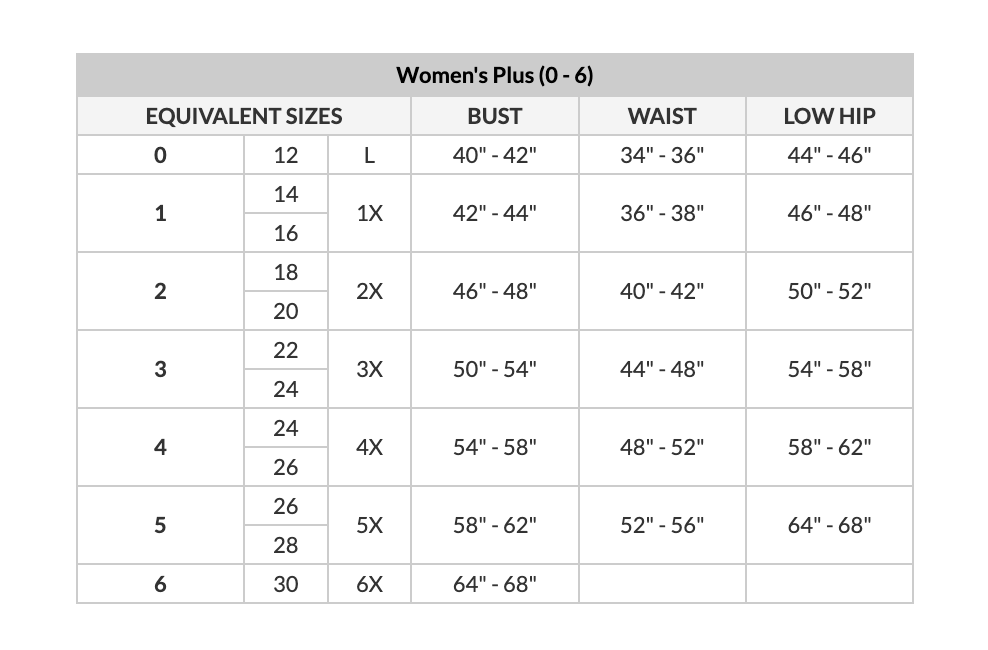Select the size L cell
The width and height of the screenshot is (988, 650).
click(369, 155)
